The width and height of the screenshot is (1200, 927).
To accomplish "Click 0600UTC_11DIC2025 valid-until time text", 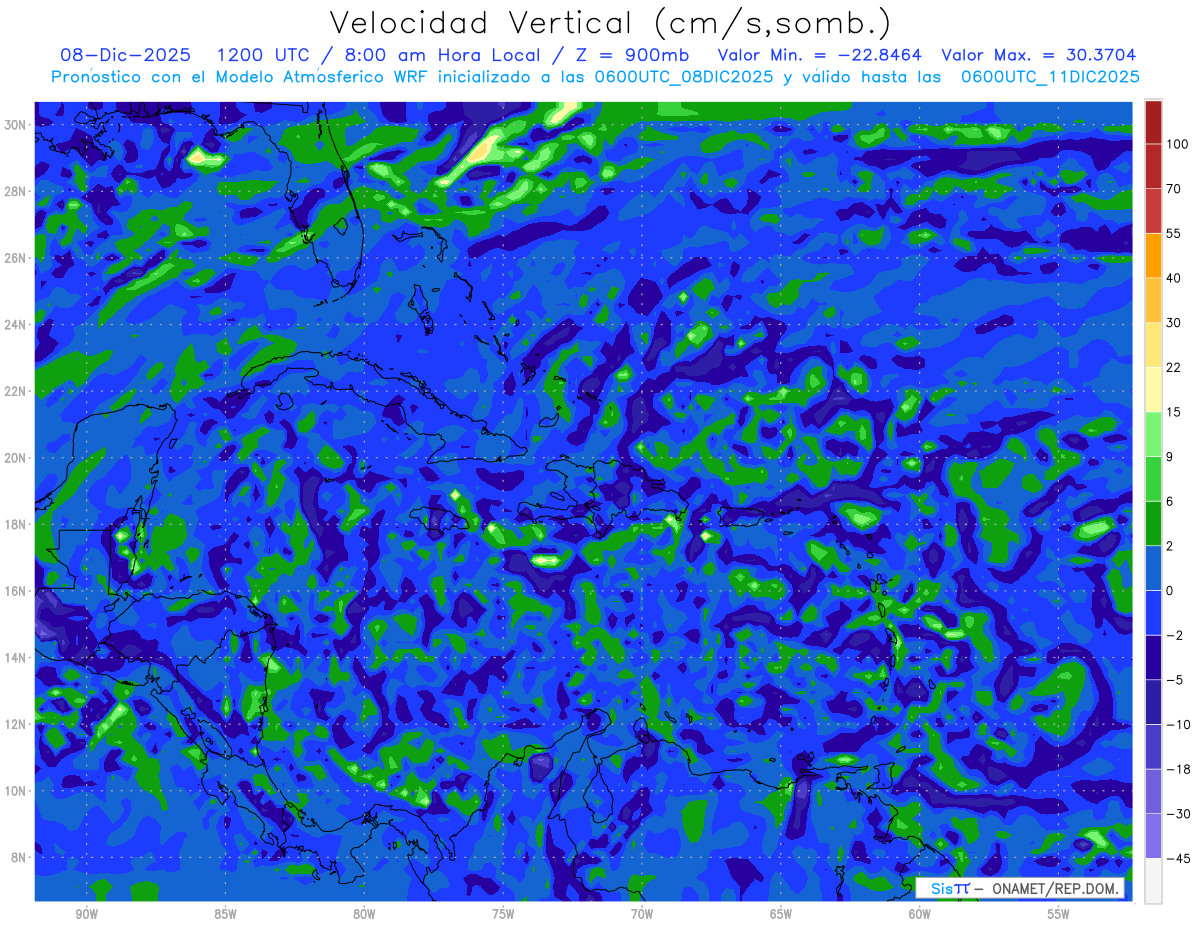I will tap(1050, 77).
